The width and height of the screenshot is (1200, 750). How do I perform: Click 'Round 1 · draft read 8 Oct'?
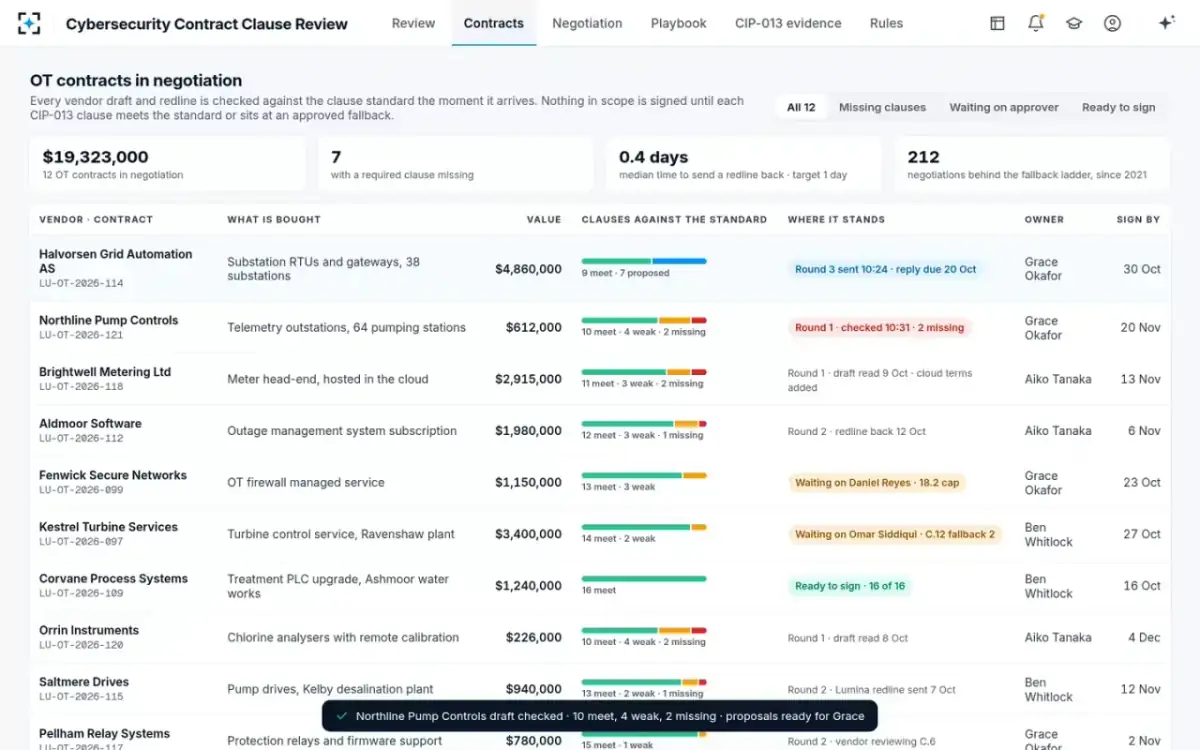(x=848, y=637)
